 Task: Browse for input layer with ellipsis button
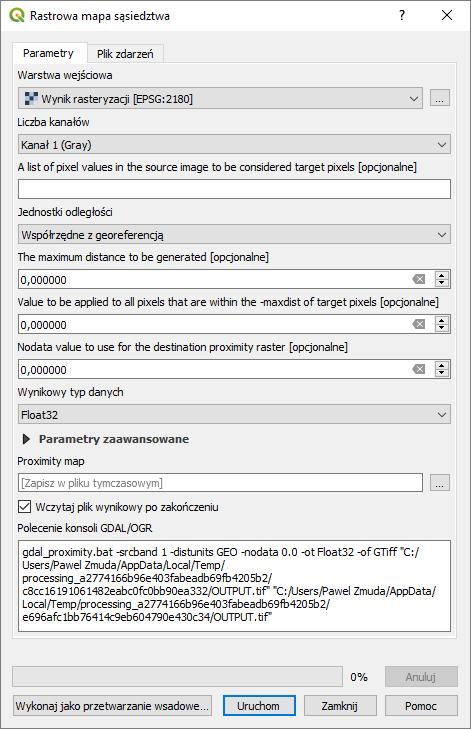point(439,98)
